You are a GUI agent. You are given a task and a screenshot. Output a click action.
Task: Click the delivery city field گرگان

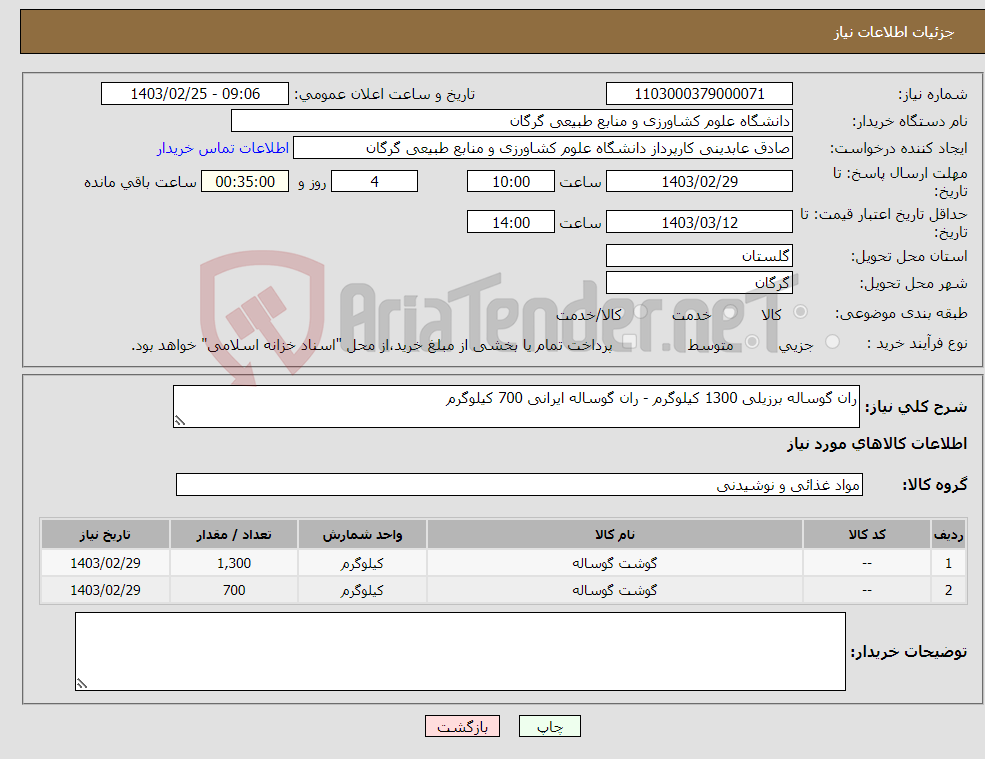[x=699, y=283]
